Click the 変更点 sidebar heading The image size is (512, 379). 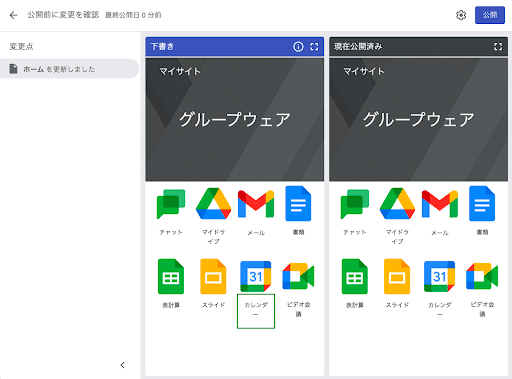[x=21, y=47]
